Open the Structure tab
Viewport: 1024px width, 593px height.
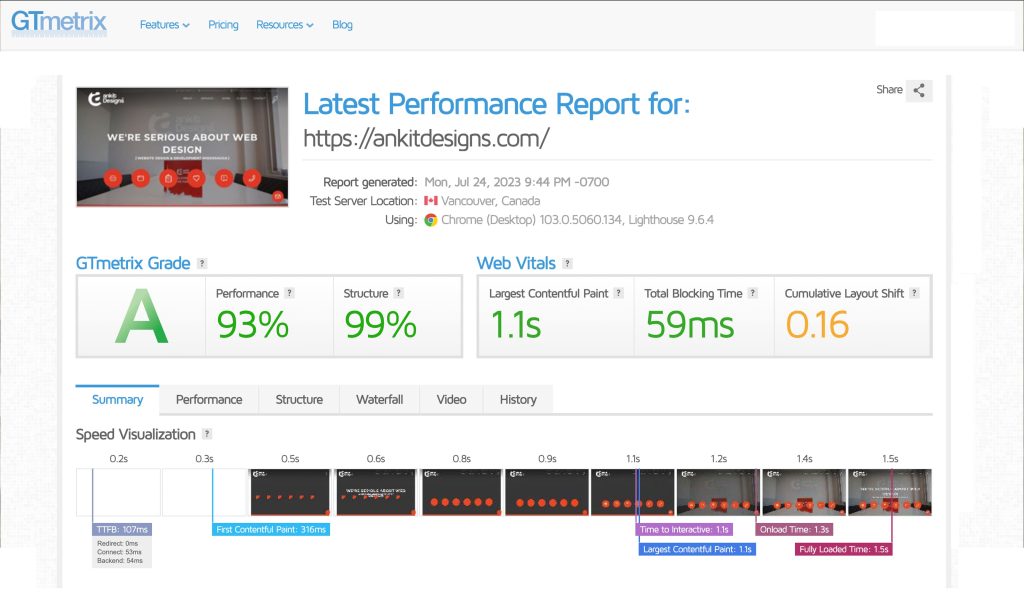tap(299, 399)
